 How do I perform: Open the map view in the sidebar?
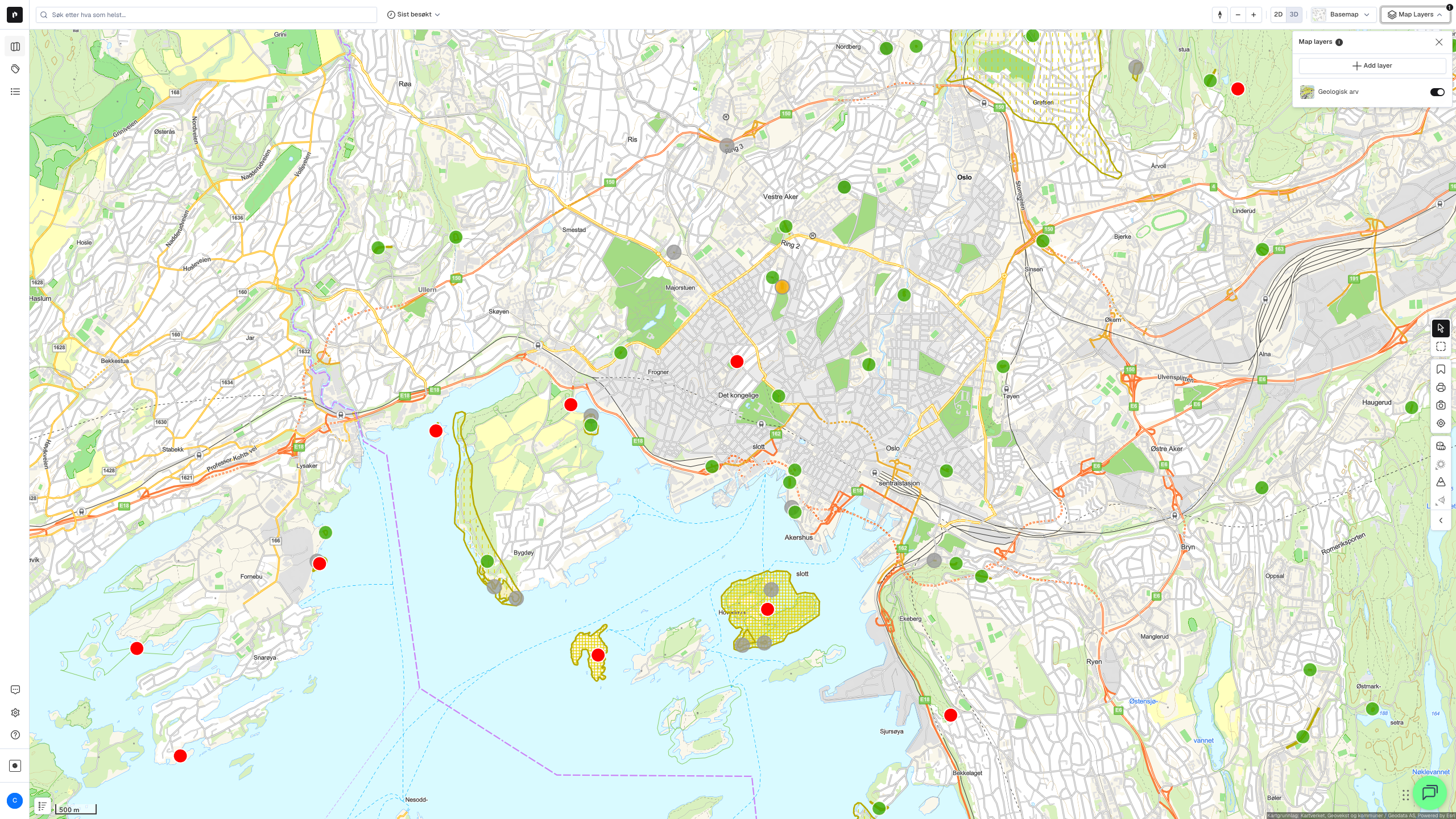pyautogui.click(x=15, y=47)
